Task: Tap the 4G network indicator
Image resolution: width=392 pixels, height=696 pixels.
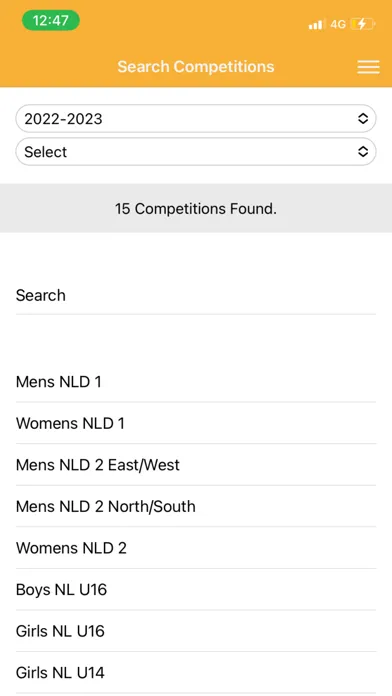Action: point(338,24)
